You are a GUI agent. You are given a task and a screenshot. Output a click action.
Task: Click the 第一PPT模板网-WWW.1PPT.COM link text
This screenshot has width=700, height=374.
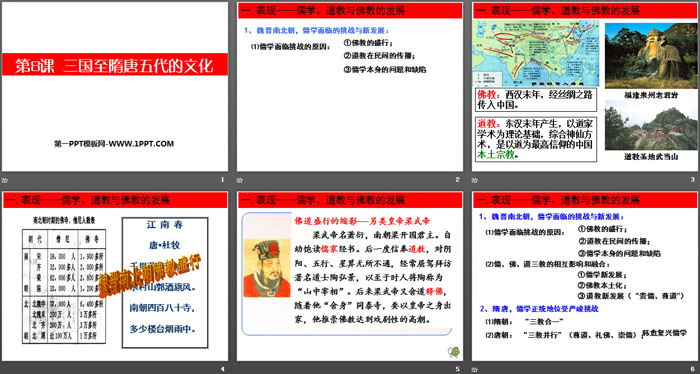click(x=114, y=144)
